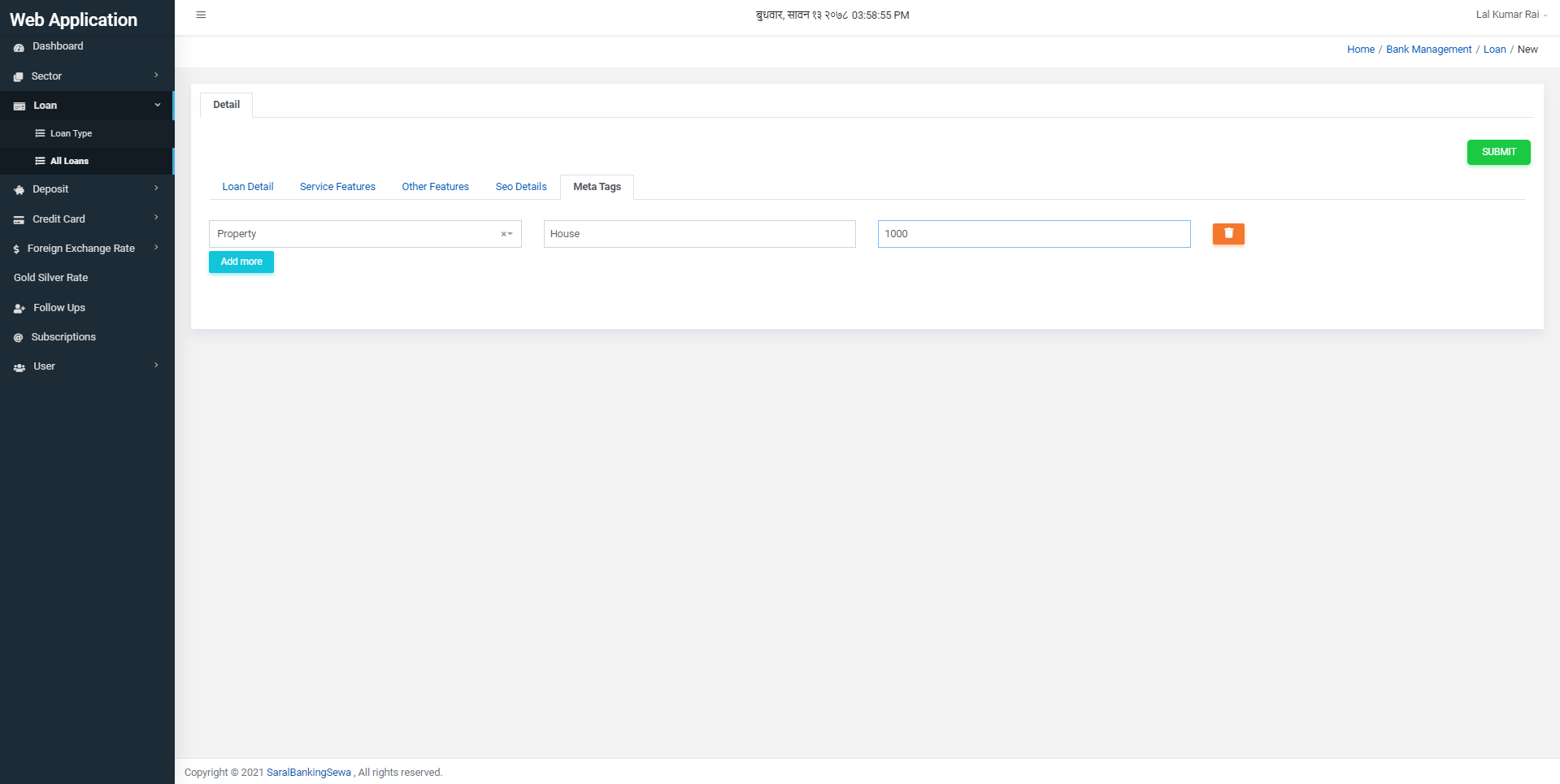Click the Loan Type list icon

[x=40, y=133]
